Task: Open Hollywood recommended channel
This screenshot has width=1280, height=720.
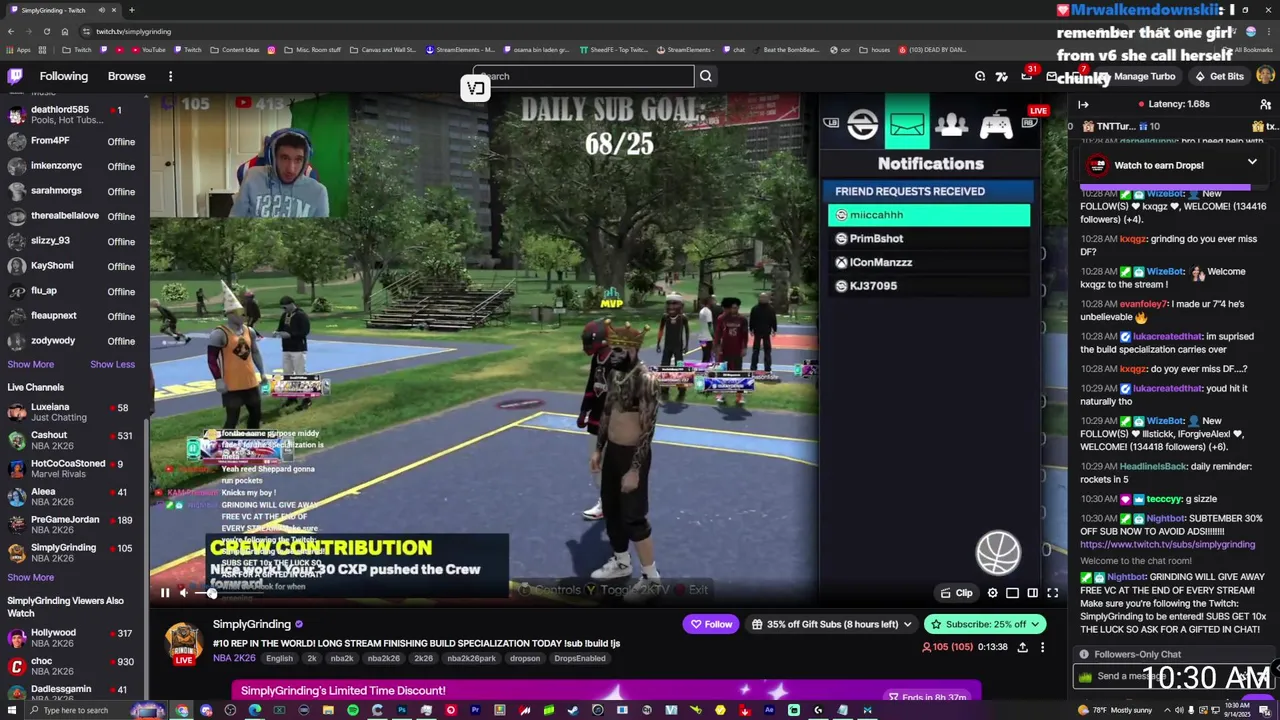Action: point(74,638)
